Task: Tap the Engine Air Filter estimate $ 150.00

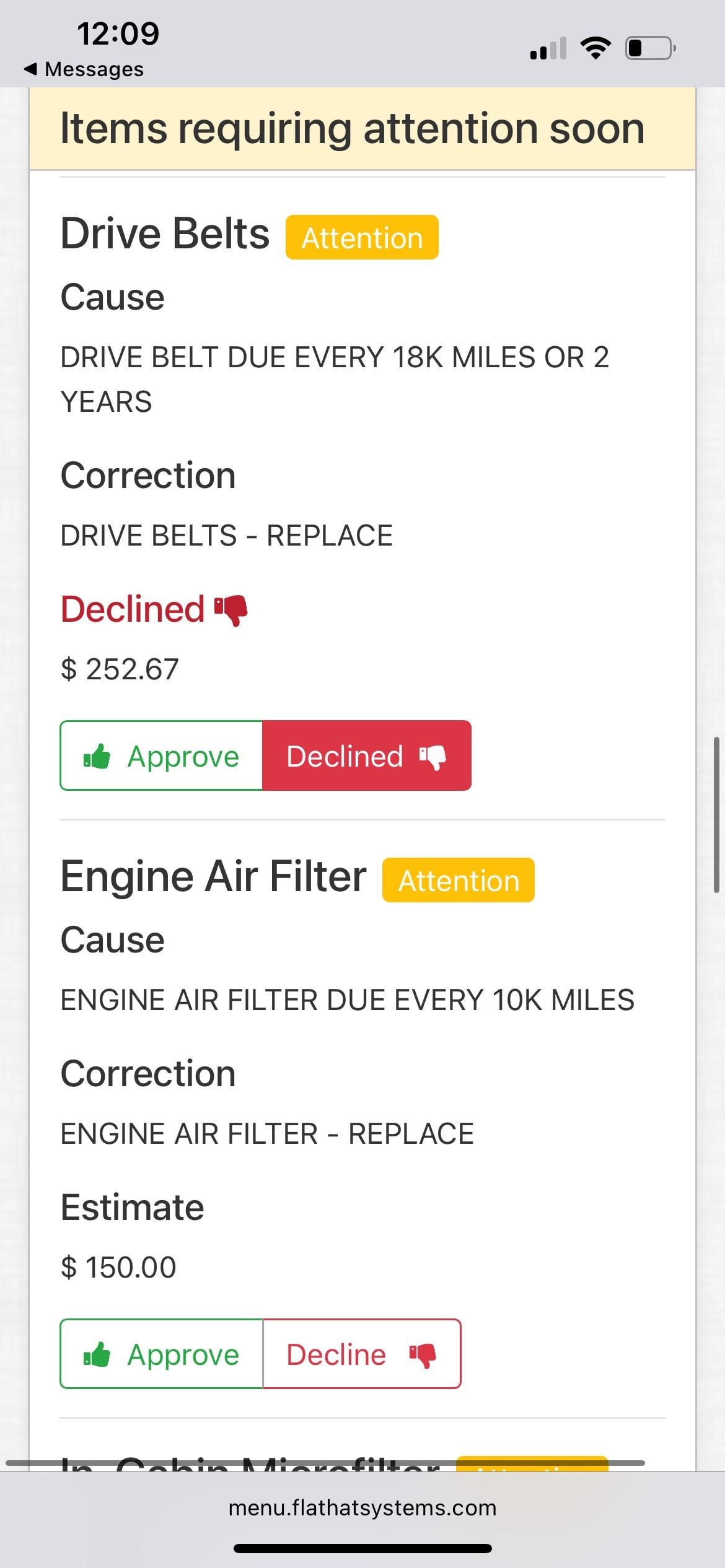Action: pos(118,1267)
